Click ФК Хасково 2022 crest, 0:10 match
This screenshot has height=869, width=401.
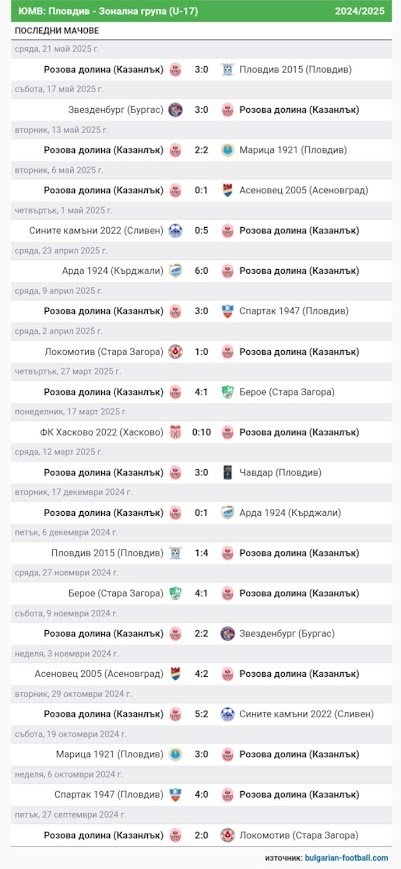[175, 432]
